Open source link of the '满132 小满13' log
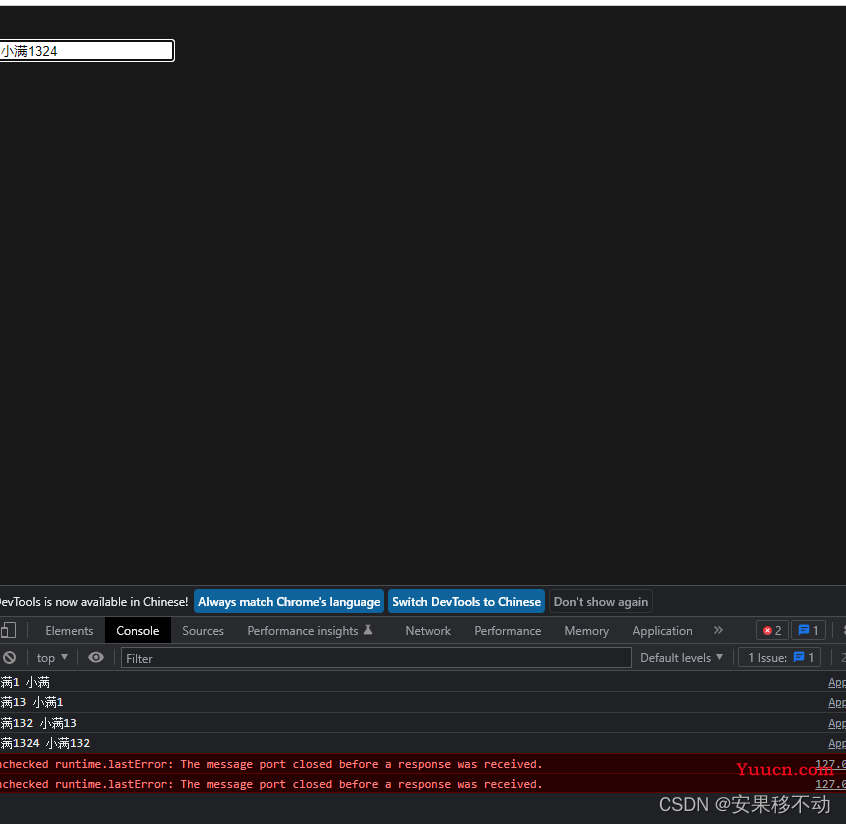The height and width of the screenshot is (824, 846). [837, 723]
